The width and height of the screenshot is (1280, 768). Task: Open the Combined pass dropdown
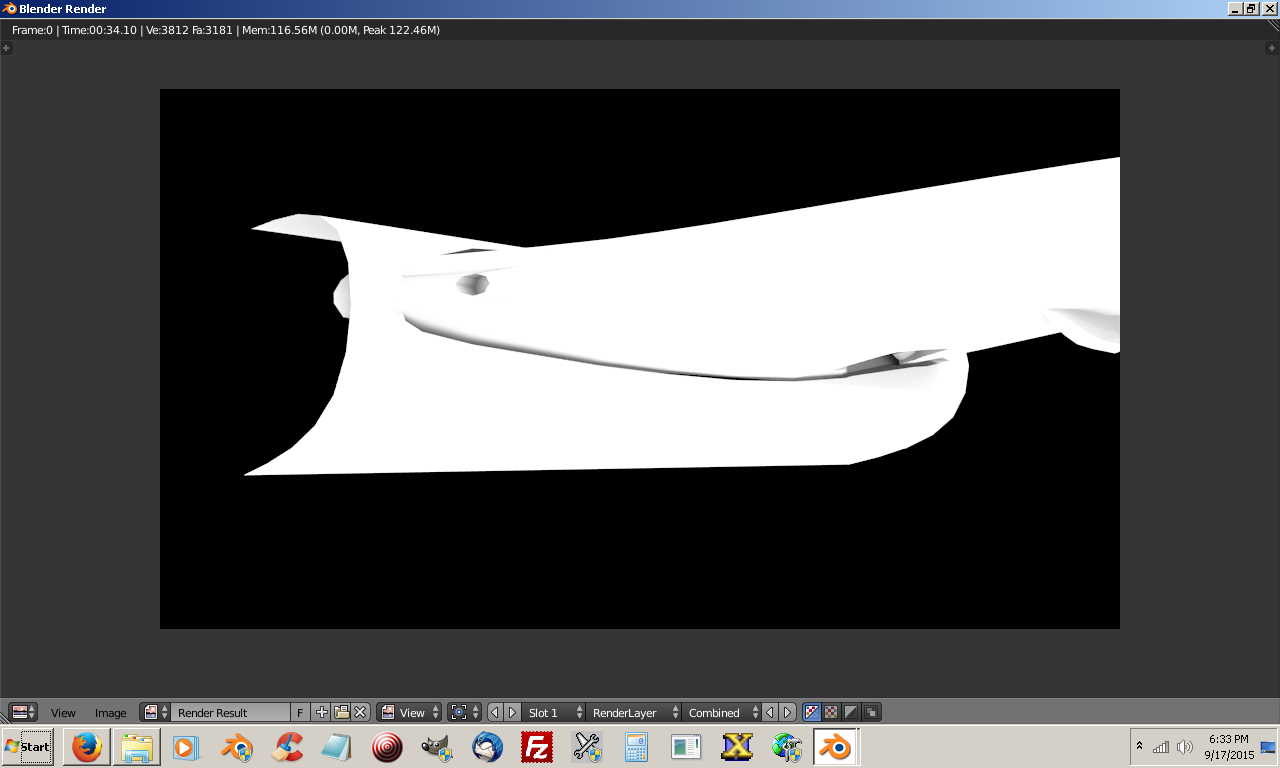coord(722,712)
